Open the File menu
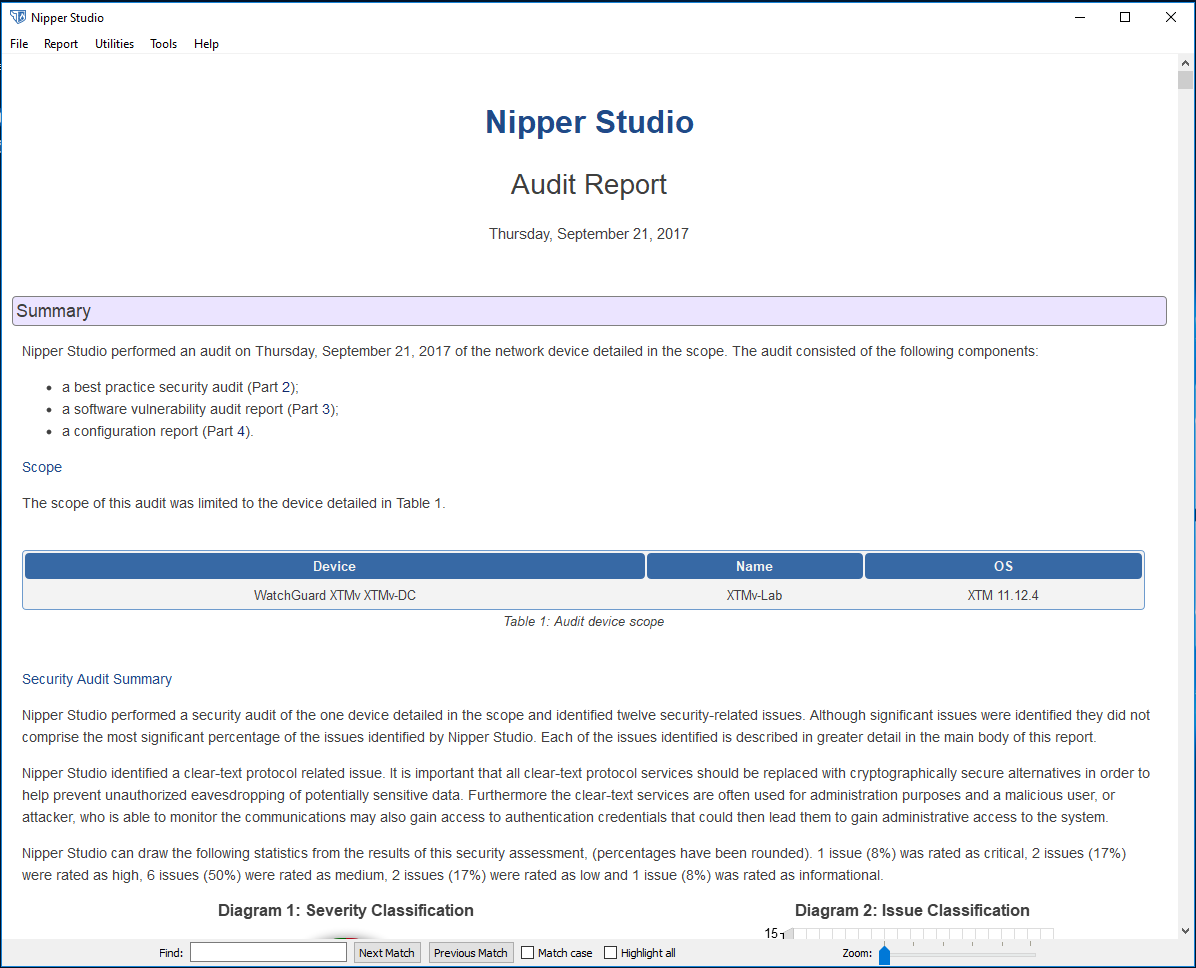 (x=19, y=44)
